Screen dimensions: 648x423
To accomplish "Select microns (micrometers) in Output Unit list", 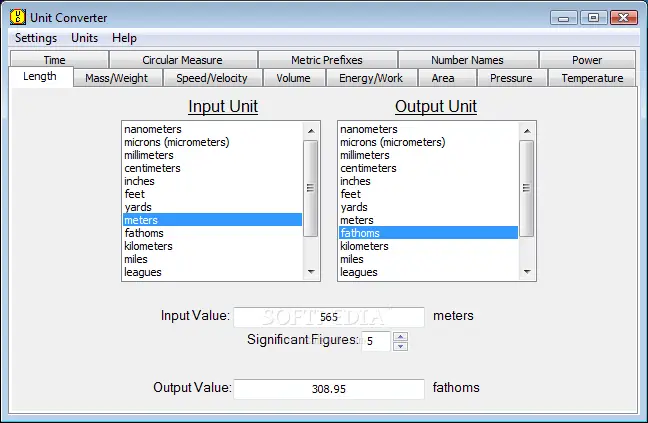I will point(429,142).
